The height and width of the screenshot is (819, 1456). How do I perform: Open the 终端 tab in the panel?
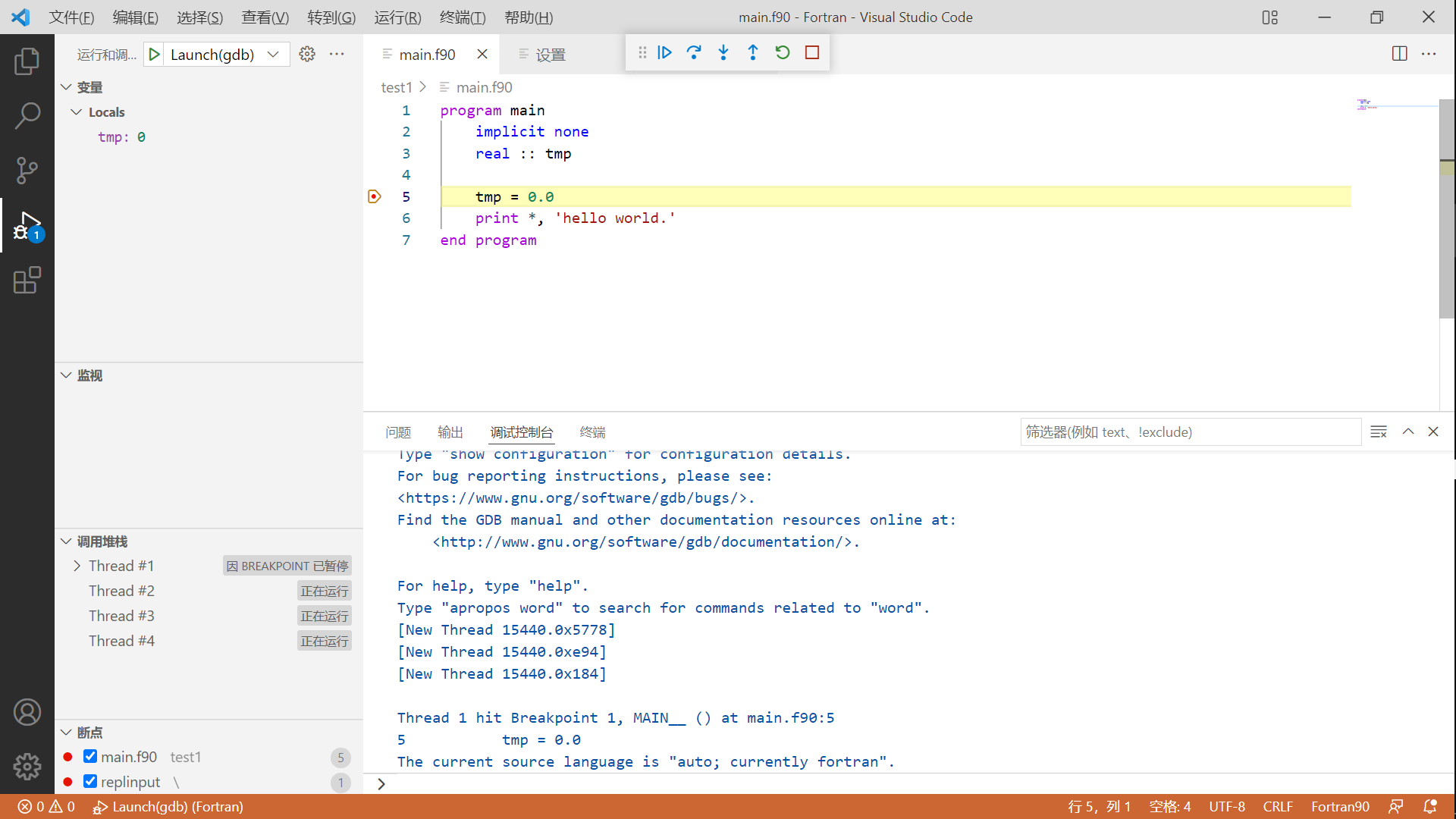pyautogui.click(x=592, y=432)
